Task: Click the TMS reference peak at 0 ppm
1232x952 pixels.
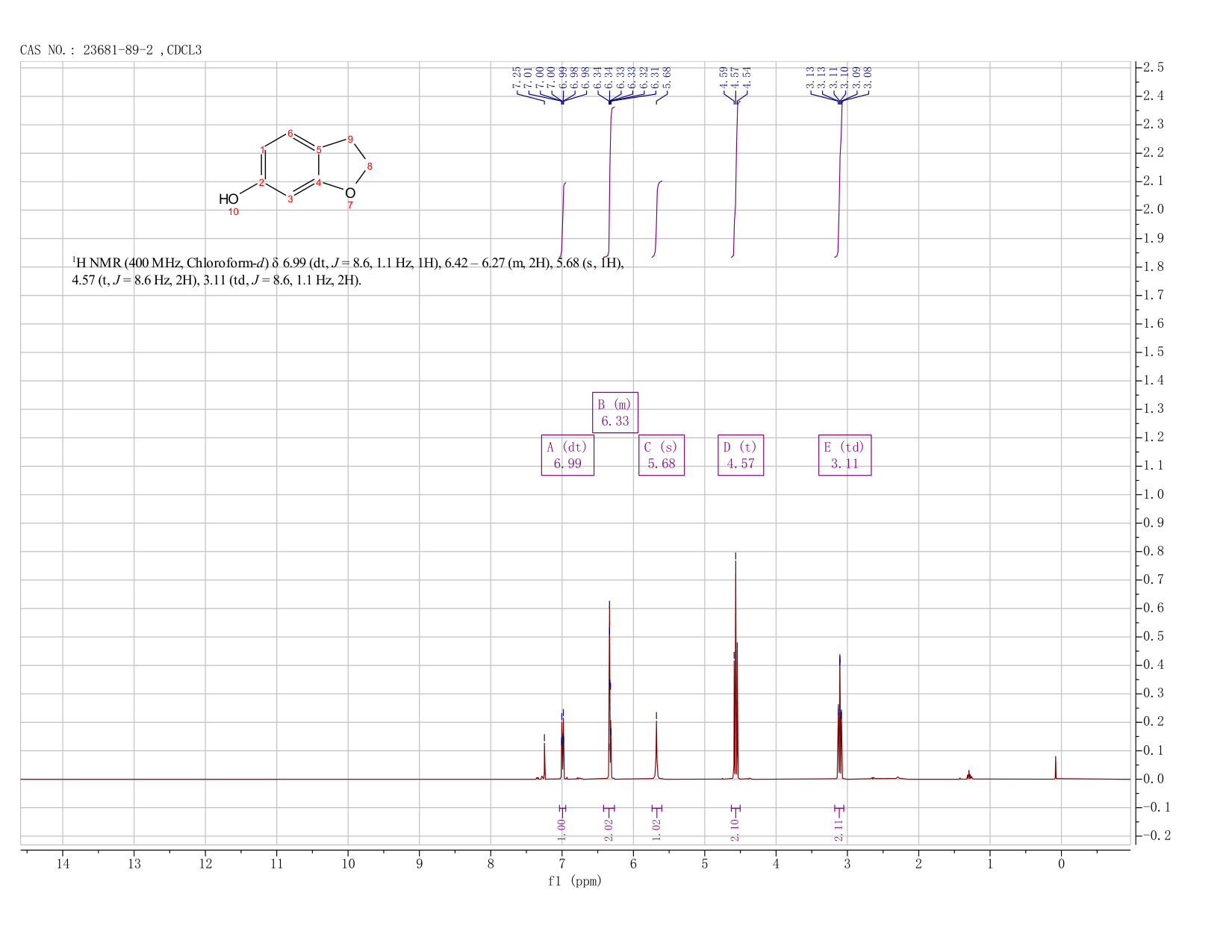Action: coord(1055,768)
